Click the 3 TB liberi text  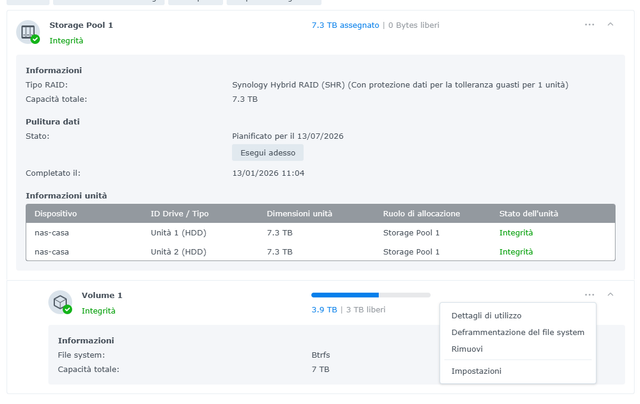(366, 310)
